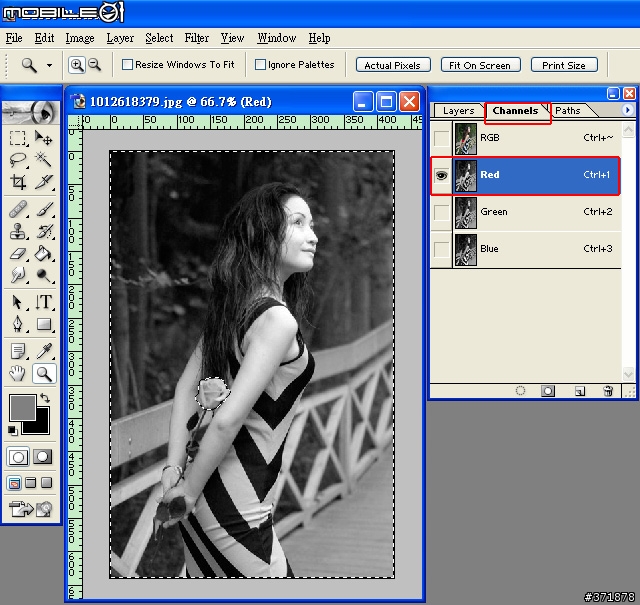This screenshot has height=605, width=640.
Task: Swap foreground and background colors
Action: pos(45,398)
